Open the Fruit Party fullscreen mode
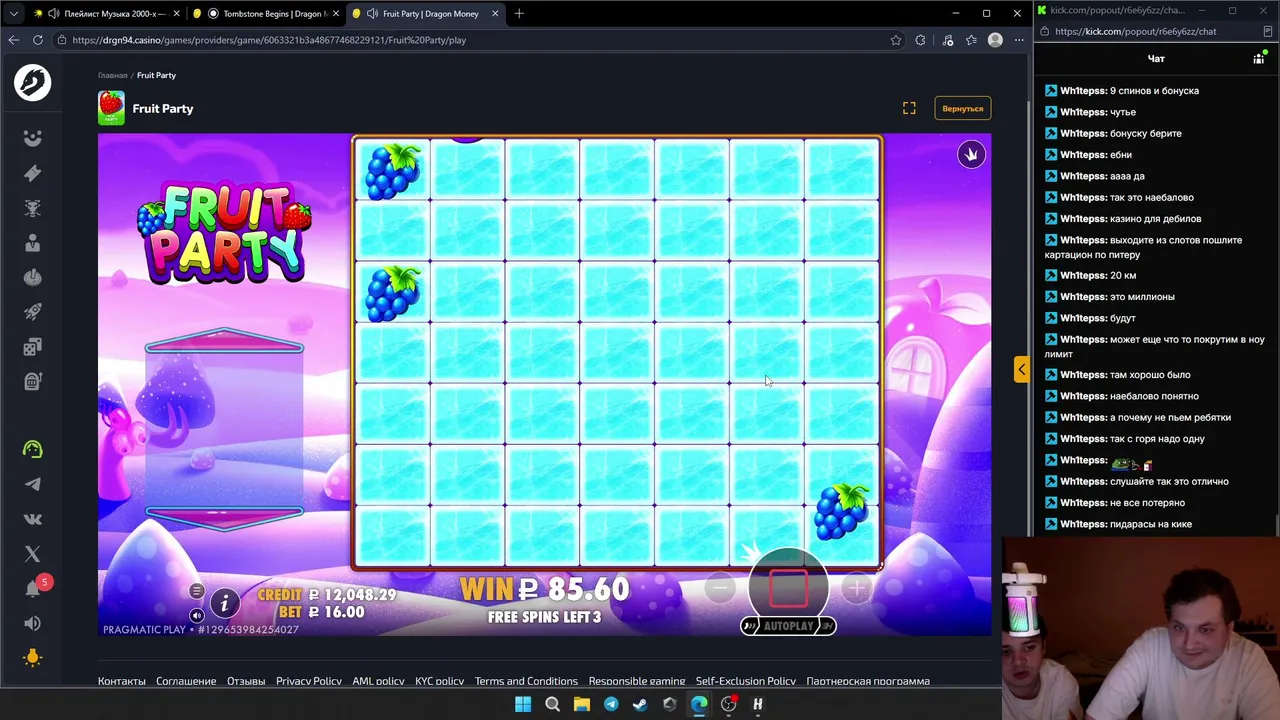This screenshot has width=1280, height=720. 909,108
